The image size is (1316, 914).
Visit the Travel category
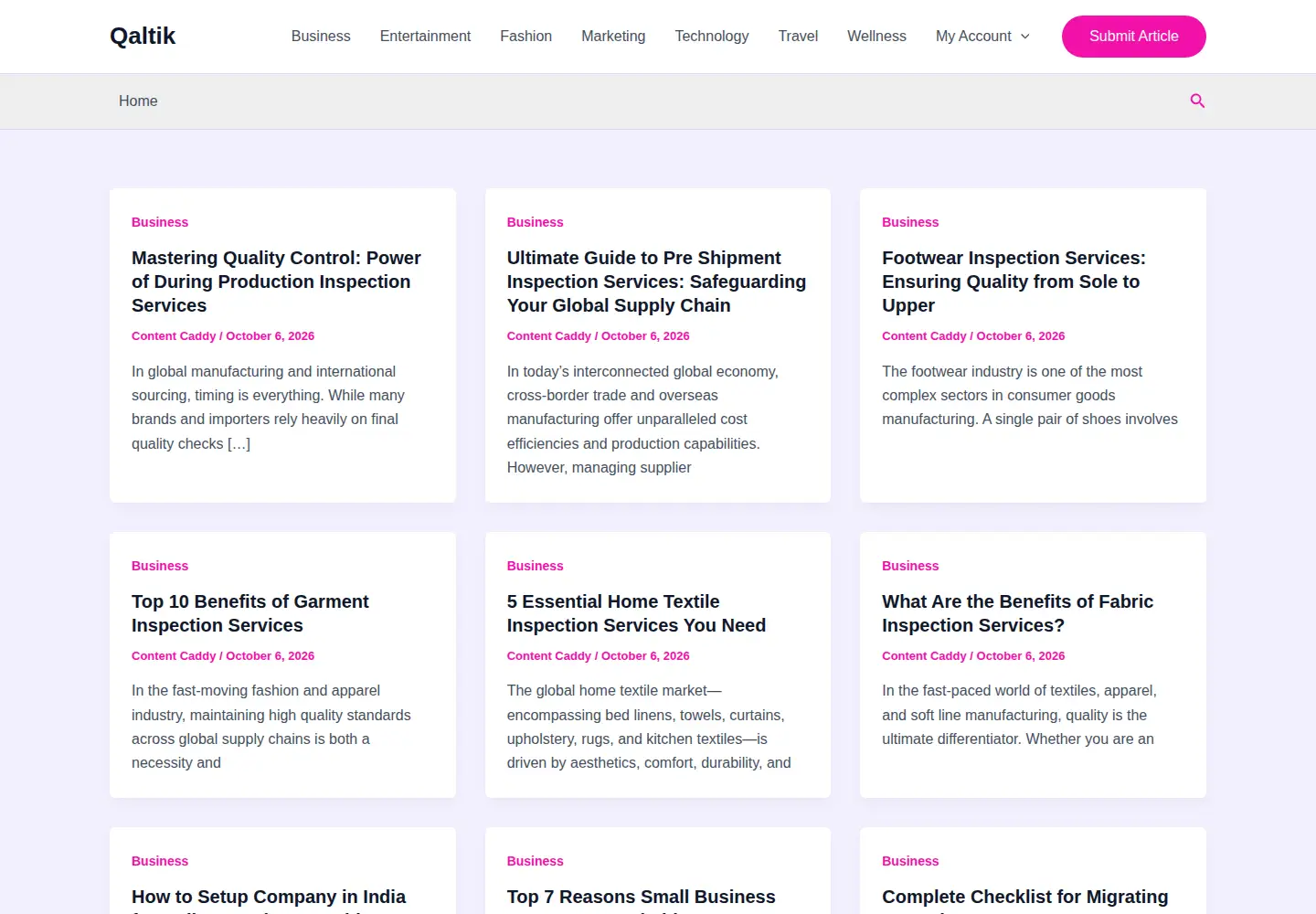point(798,37)
